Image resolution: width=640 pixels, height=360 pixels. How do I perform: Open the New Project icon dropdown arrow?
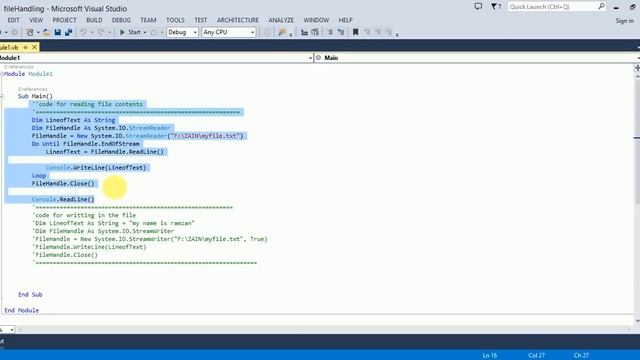pos(38,32)
